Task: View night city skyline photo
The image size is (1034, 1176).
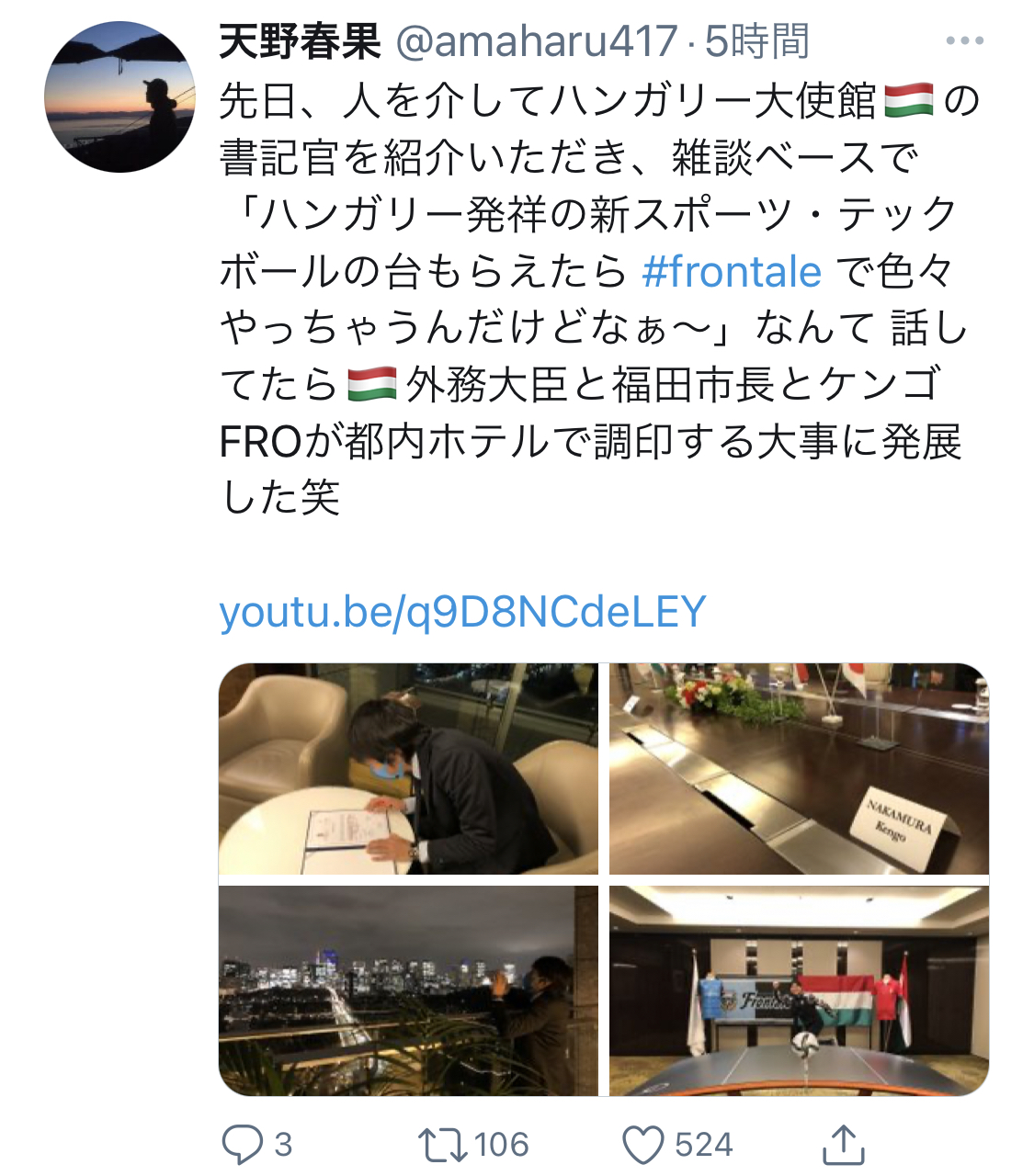Action: click(408, 990)
